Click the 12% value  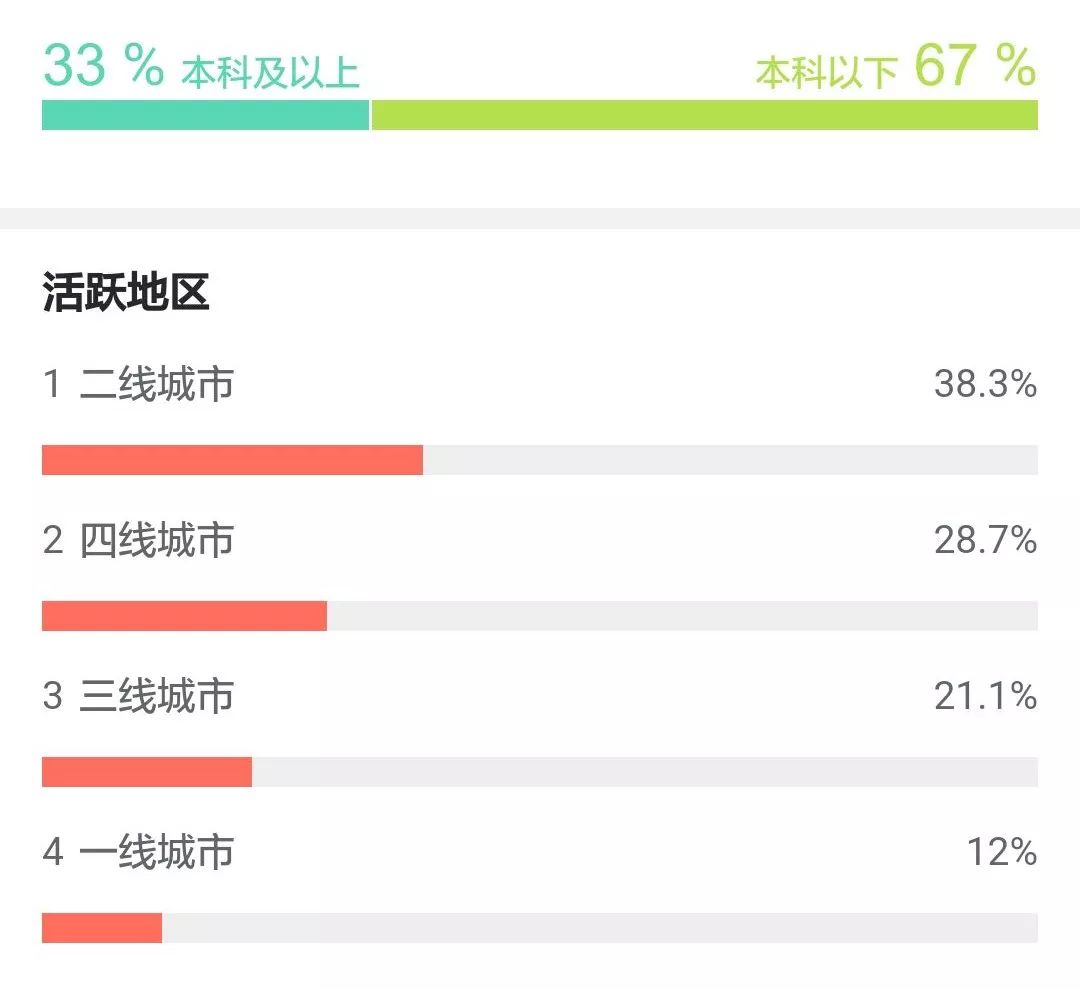pyautogui.click(x=1001, y=852)
